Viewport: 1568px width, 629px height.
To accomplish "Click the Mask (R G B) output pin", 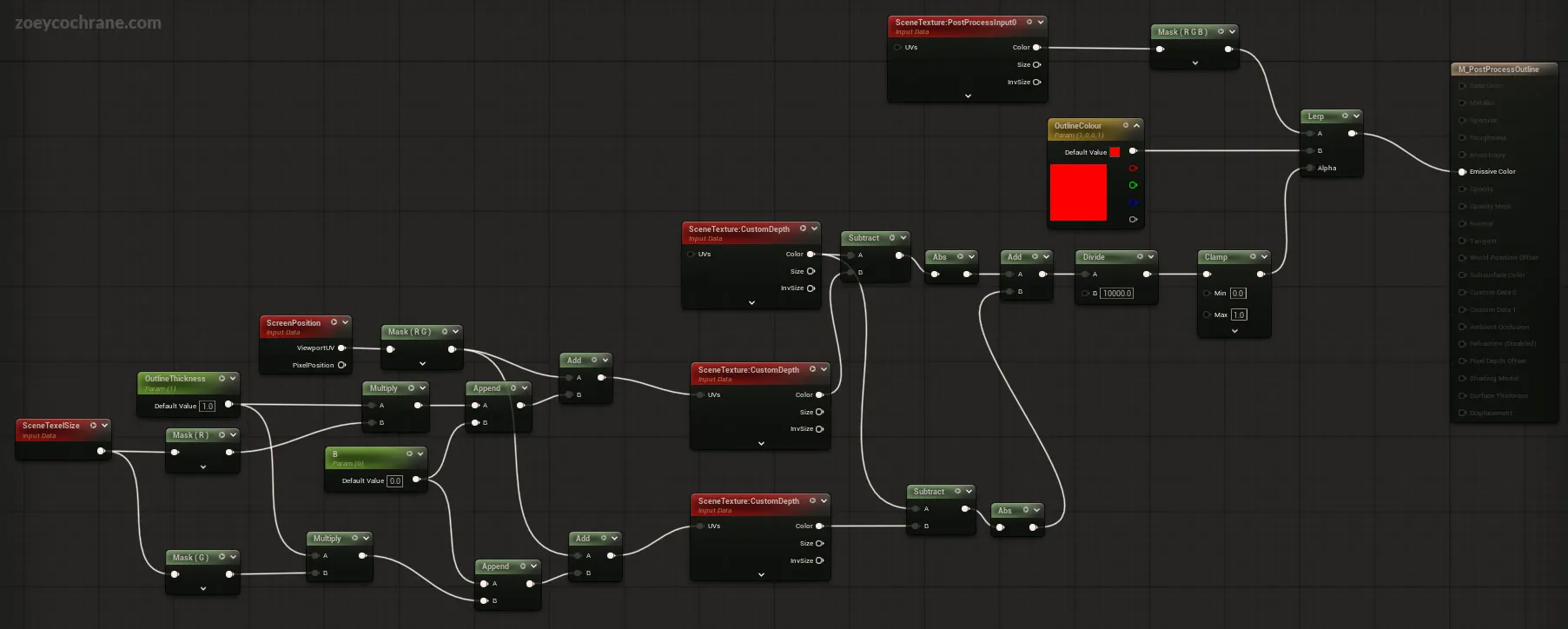I will (1228, 50).
